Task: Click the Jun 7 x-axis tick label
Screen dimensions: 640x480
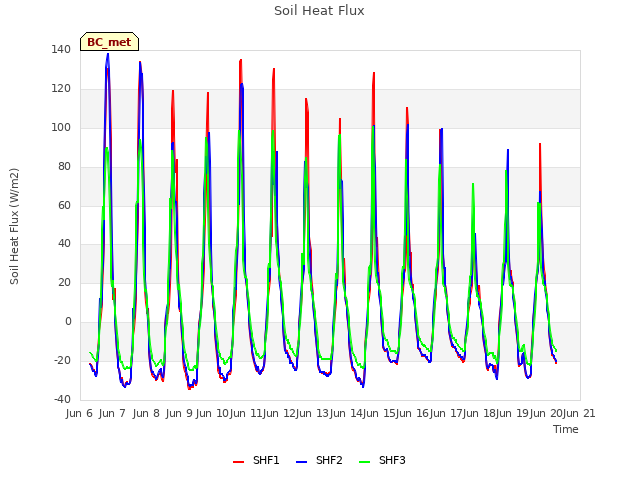Action: [112, 413]
